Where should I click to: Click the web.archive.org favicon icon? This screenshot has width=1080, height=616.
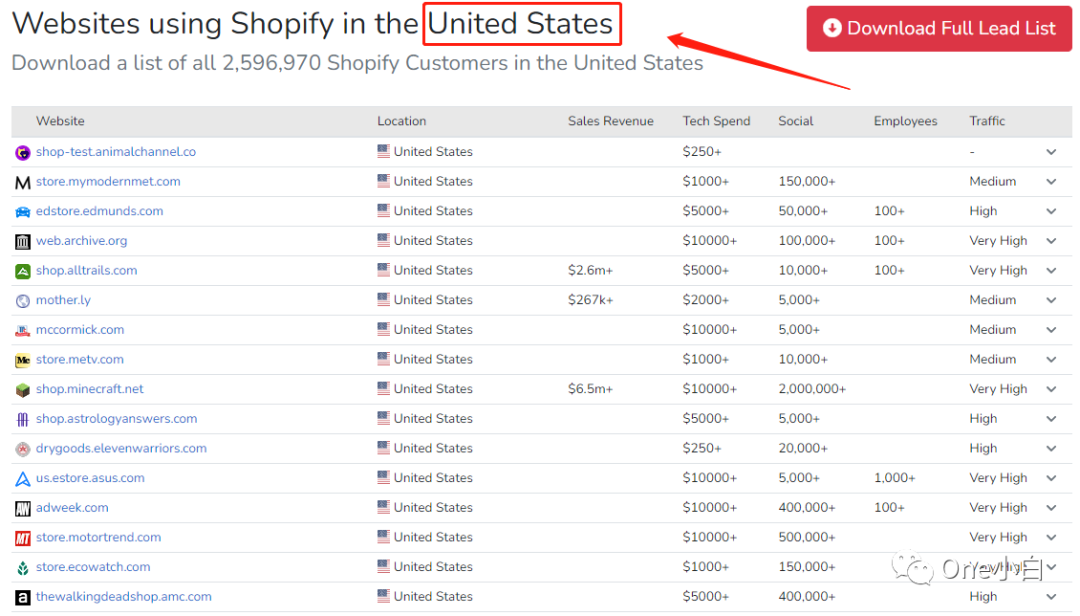point(23,241)
